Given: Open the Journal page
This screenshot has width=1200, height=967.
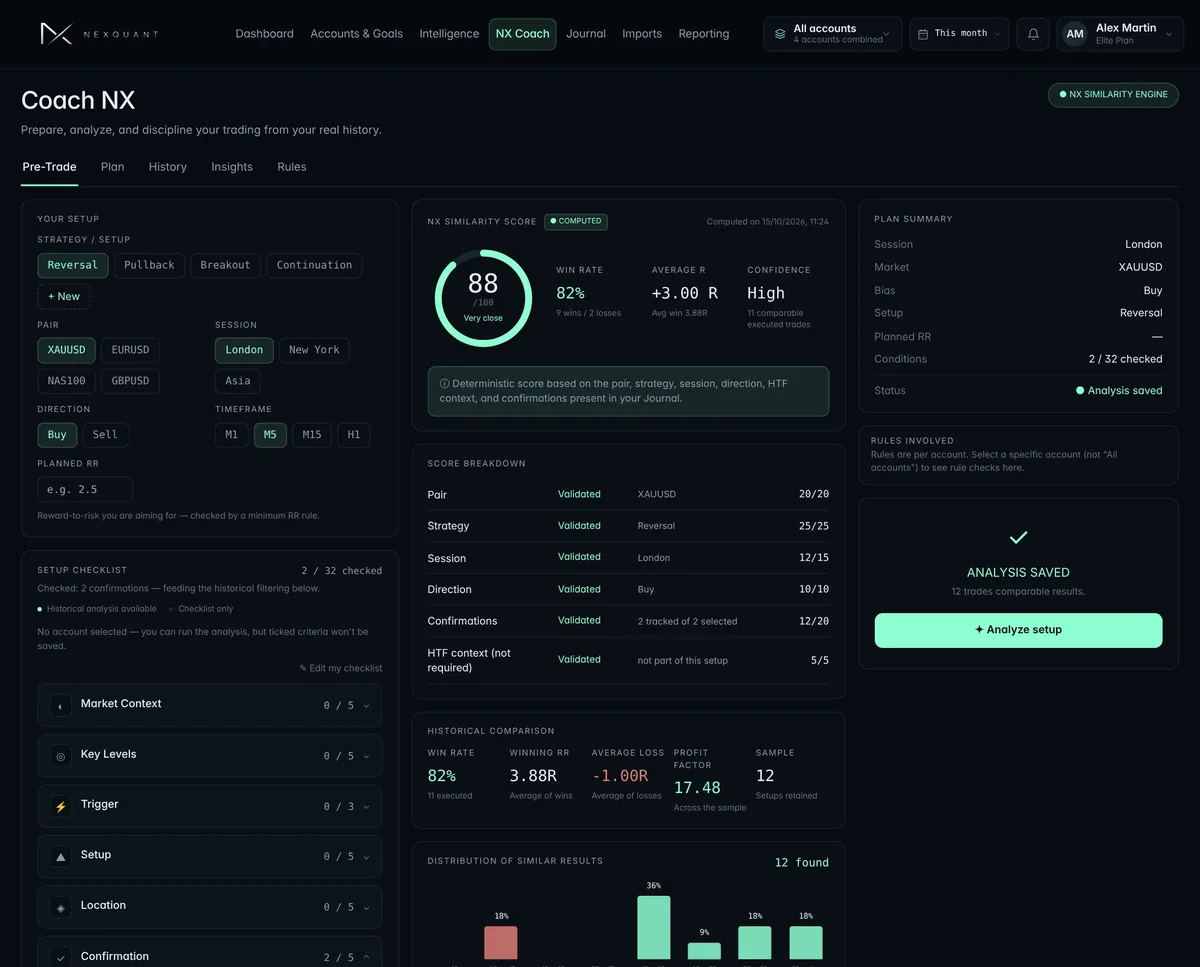Looking at the screenshot, I should [x=586, y=34].
